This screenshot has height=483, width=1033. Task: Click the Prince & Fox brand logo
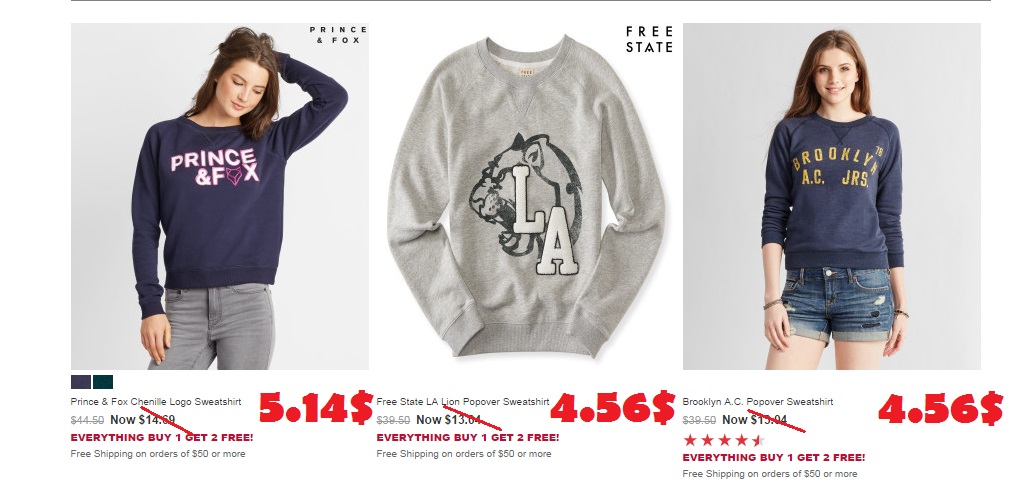point(338,35)
